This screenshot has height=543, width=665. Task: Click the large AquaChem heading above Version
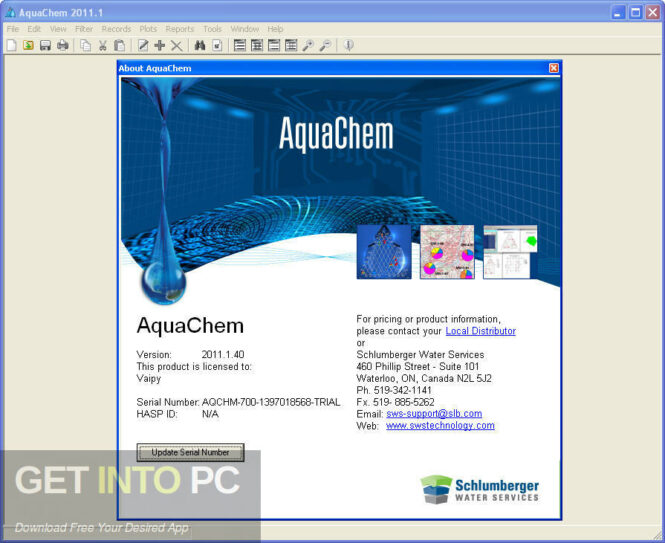[x=190, y=326]
